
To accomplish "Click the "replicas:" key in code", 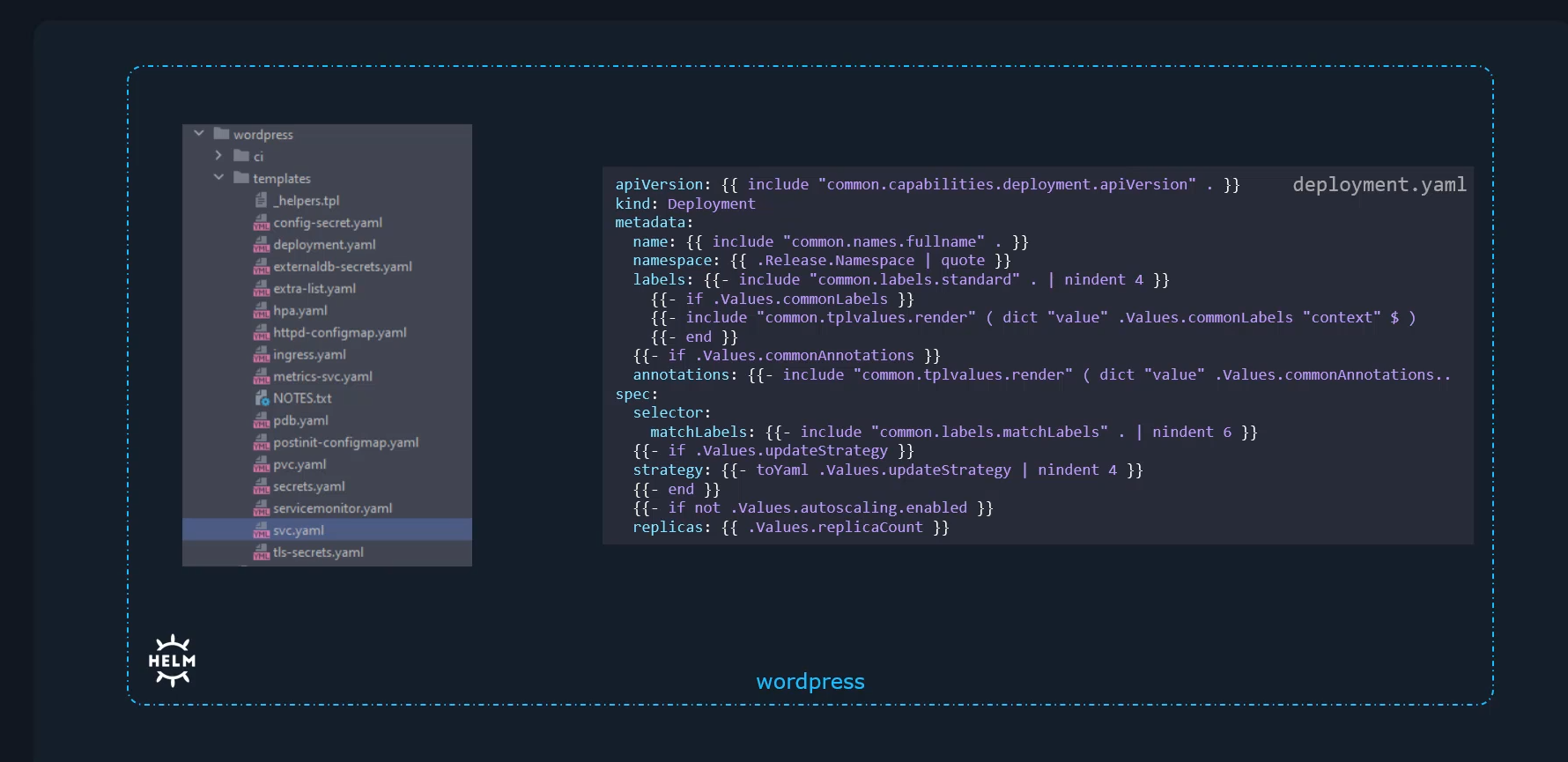I will 671,527.
